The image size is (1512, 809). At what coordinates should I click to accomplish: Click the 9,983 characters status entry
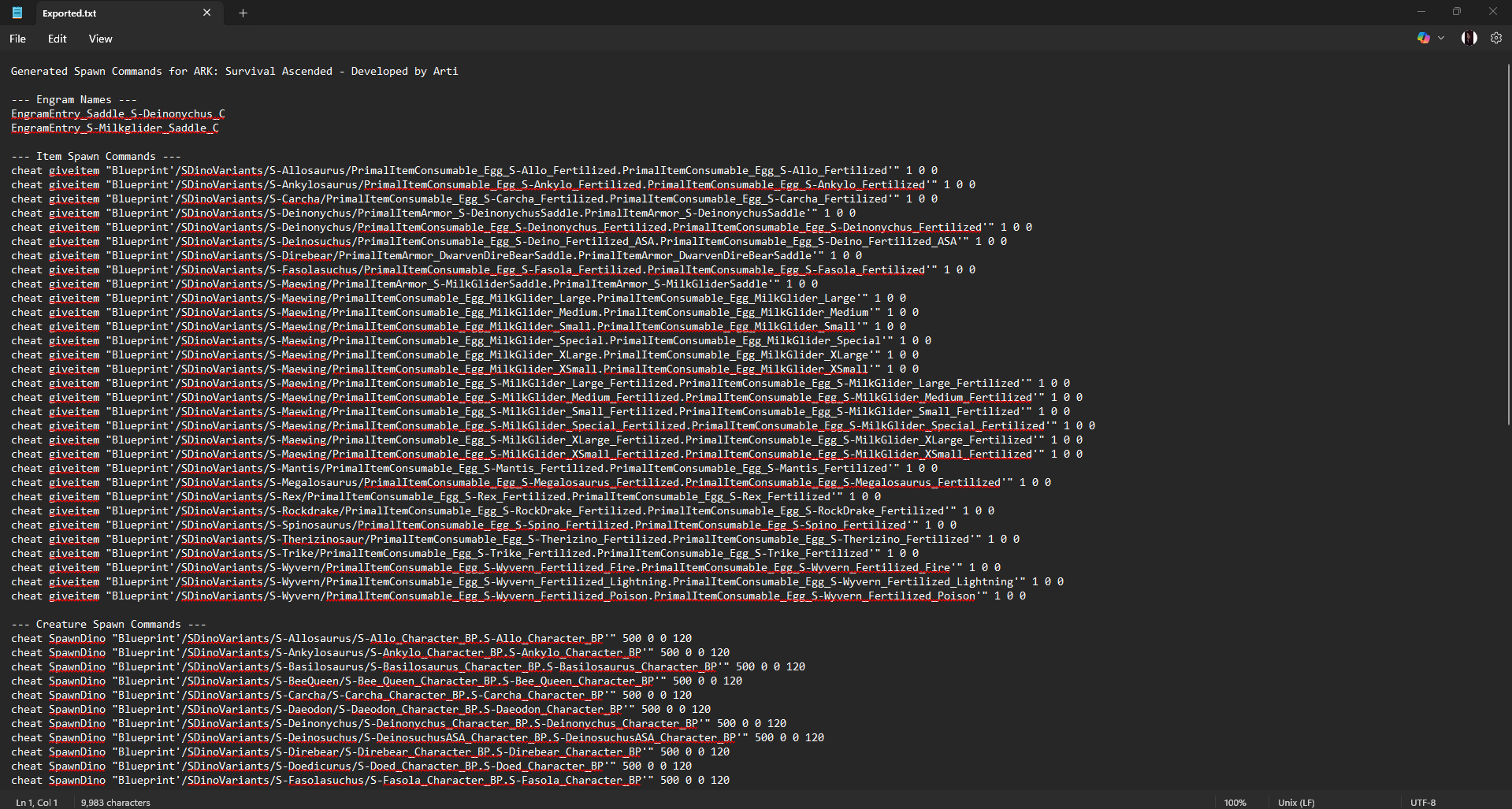pos(115,802)
